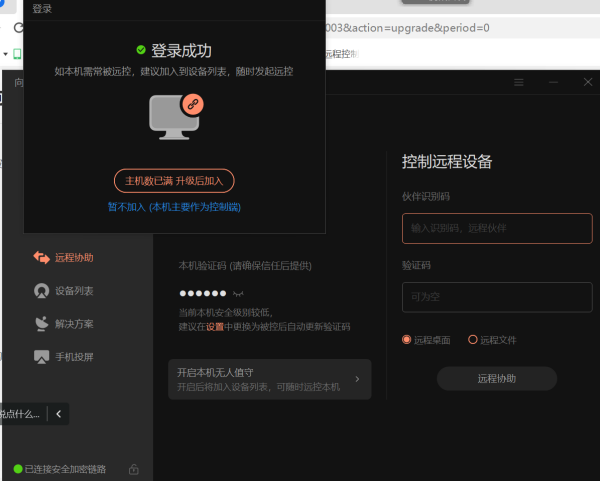Click the computer link illustration
Viewport: 600px width, 481px height.
175,115
